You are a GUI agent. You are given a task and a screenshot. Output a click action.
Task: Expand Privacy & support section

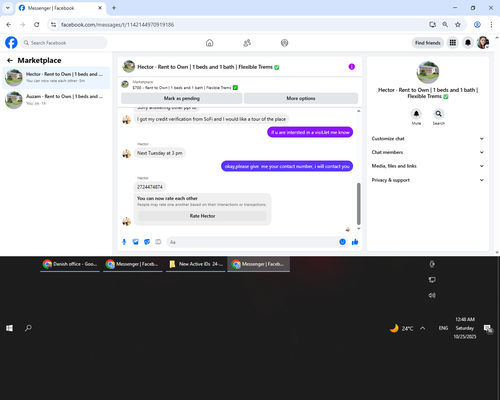[428, 180]
